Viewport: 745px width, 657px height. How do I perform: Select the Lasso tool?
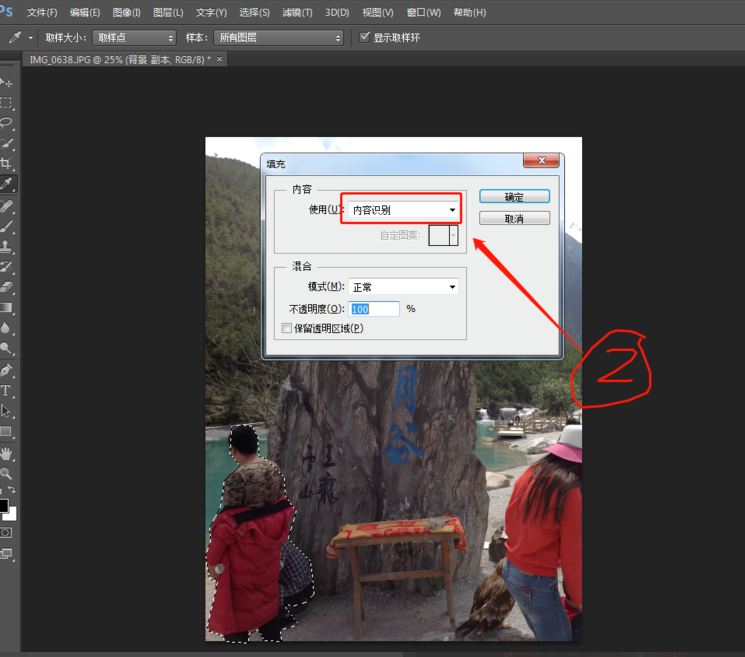[6, 123]
